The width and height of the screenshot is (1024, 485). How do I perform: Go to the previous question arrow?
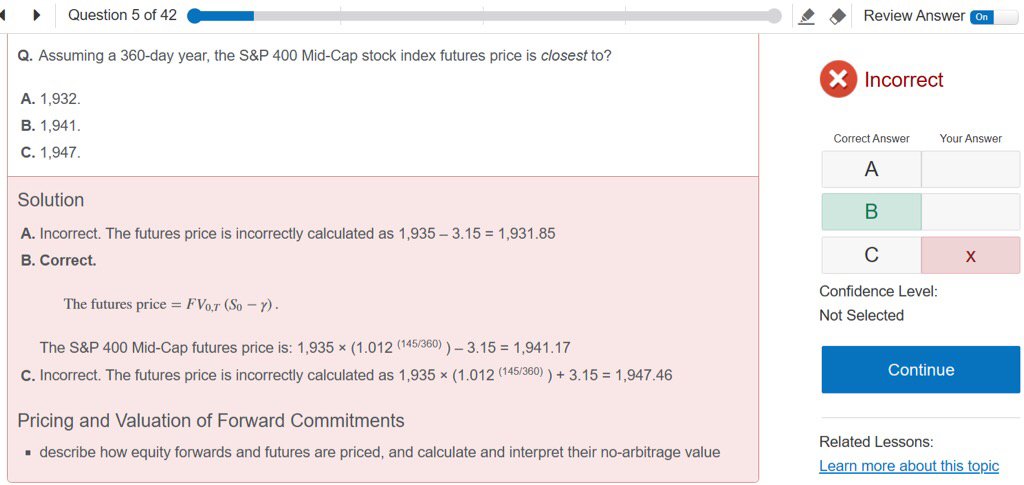point(5,15)
